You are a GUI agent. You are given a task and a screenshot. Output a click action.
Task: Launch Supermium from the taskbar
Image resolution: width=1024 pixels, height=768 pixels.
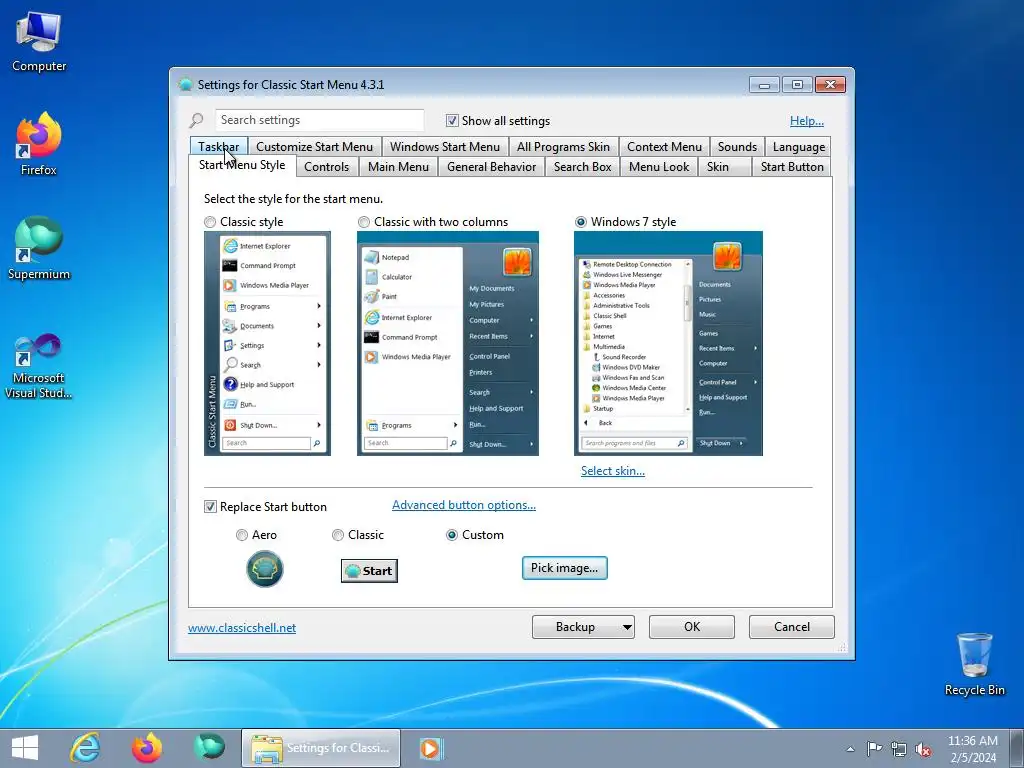click(x=209, y=747)
